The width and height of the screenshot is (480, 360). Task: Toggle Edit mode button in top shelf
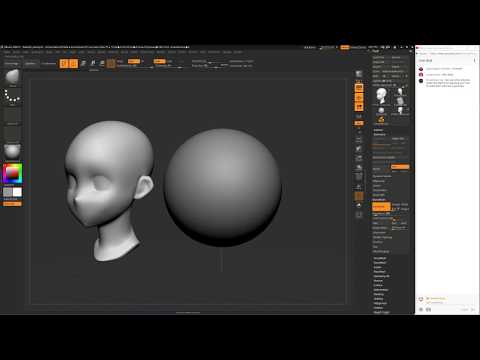(x=64, y=63)
